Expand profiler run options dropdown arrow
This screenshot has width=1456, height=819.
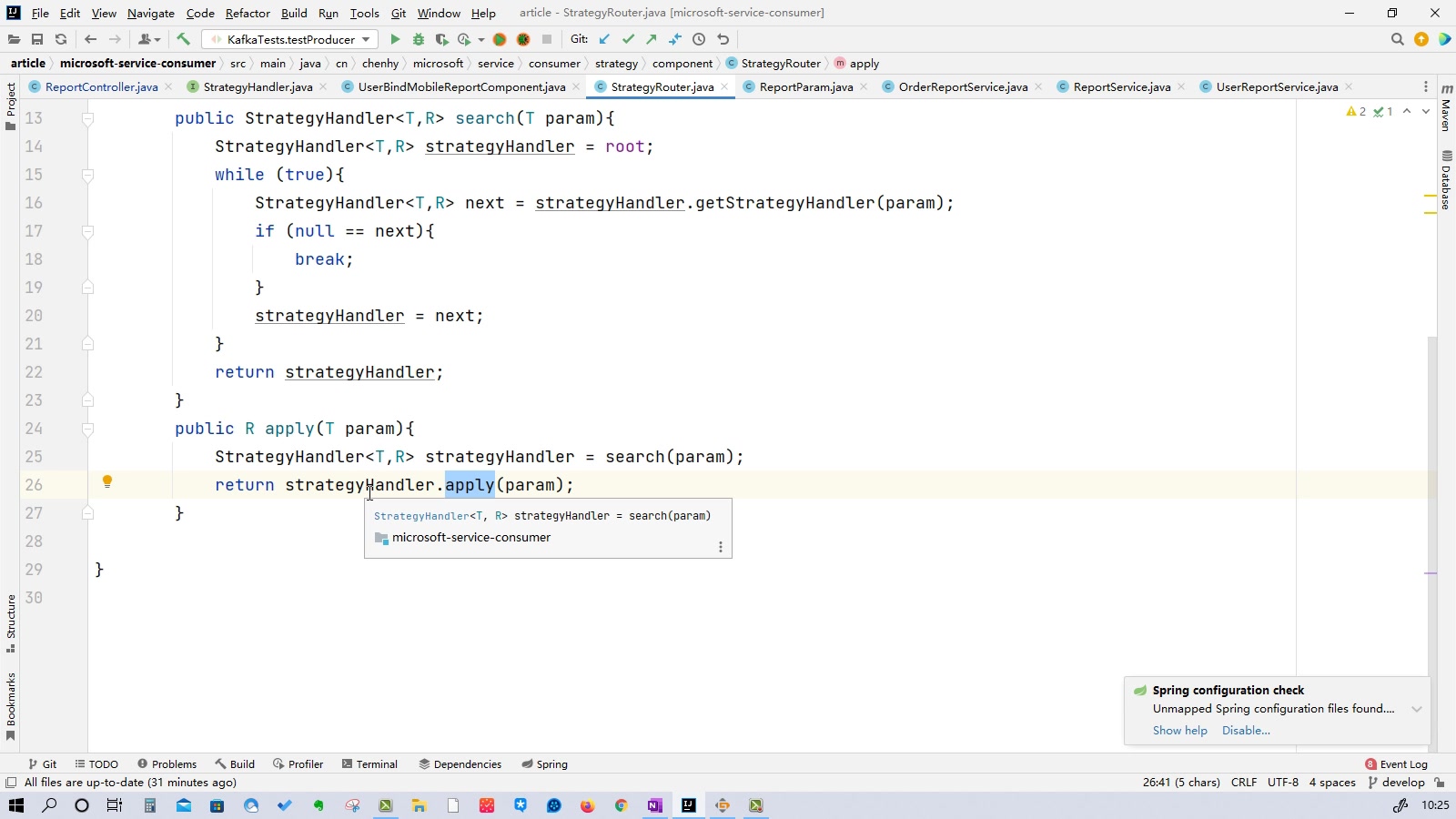pos(481,39)
